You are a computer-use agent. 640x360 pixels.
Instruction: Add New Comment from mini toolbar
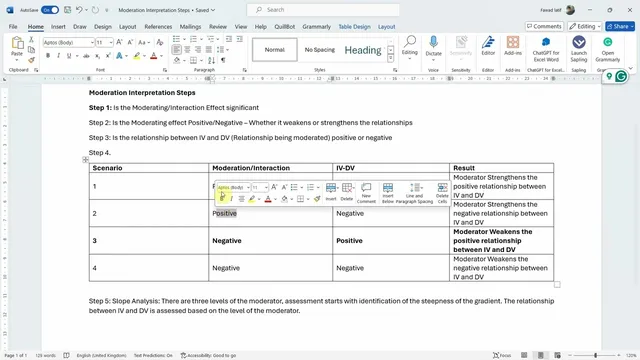pos(366,193)
